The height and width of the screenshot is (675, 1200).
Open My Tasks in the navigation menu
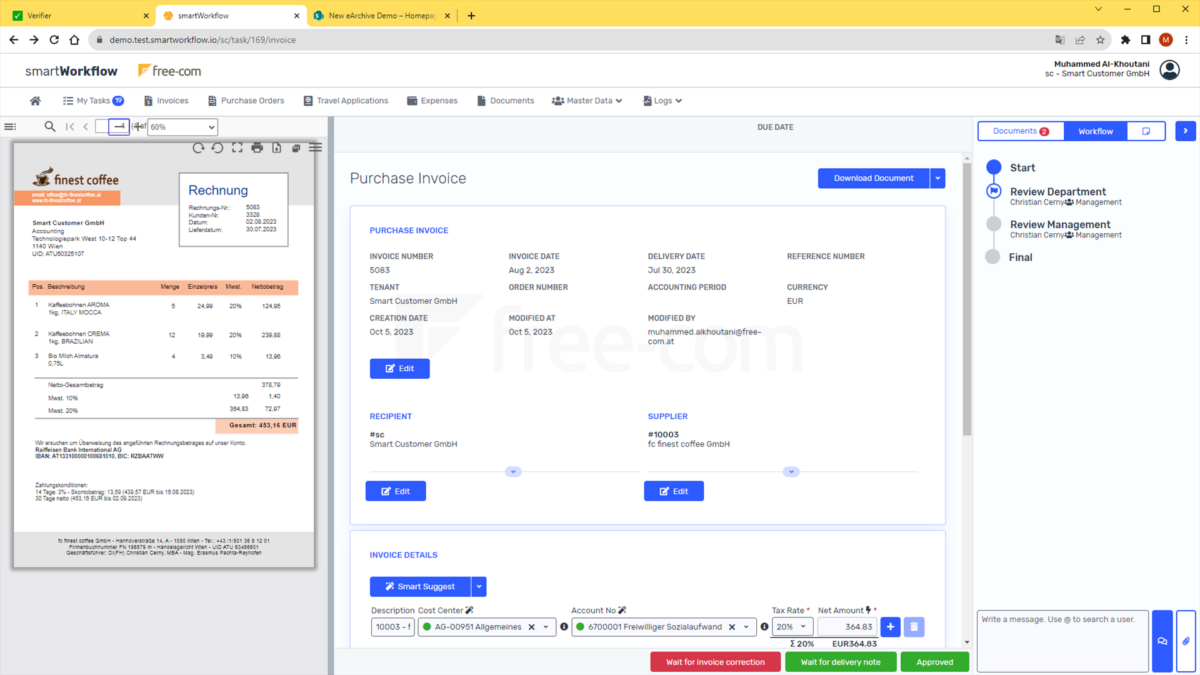pos(94,100)
